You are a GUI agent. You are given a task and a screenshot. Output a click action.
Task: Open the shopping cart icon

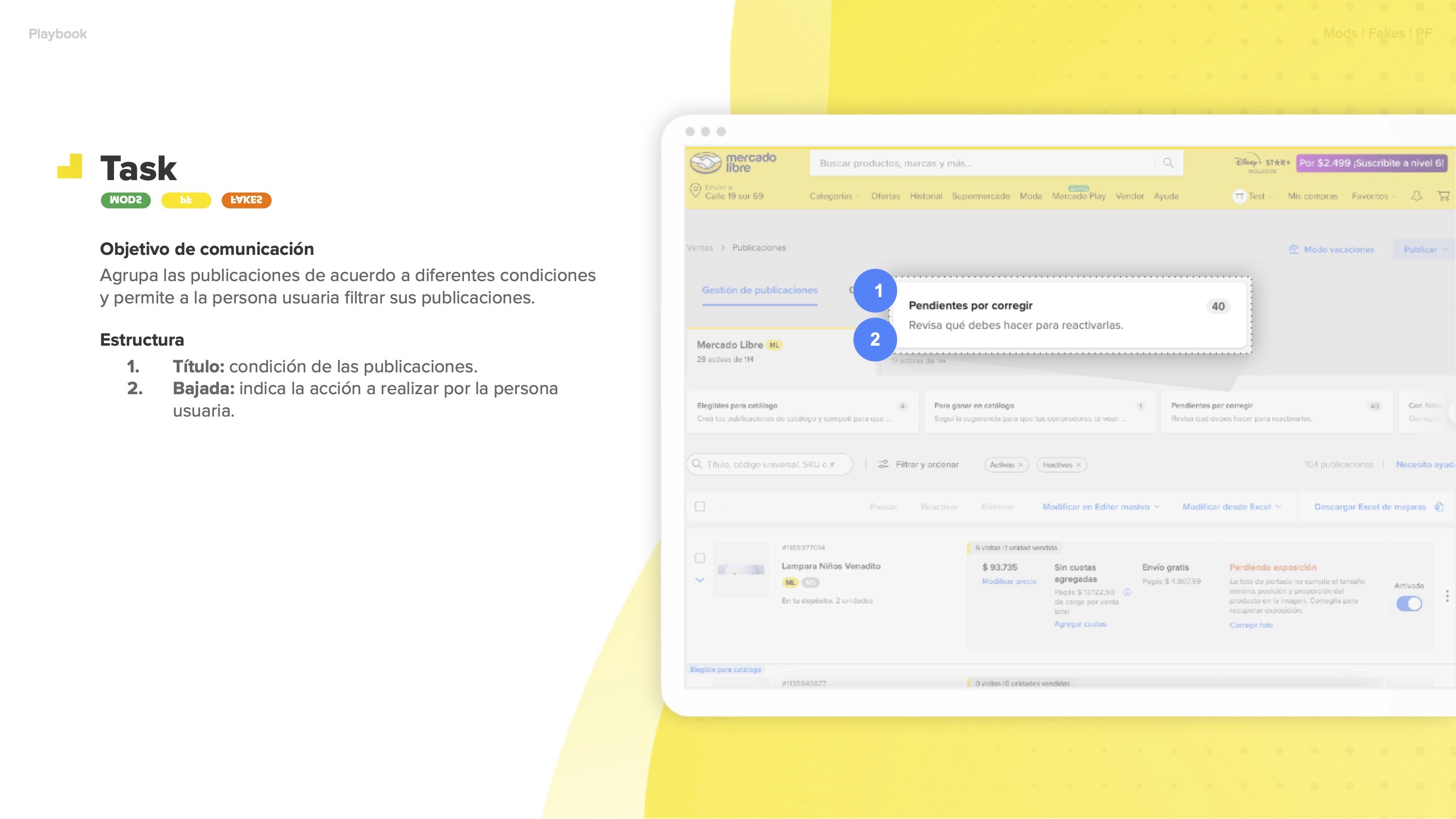pos(1443,196)
